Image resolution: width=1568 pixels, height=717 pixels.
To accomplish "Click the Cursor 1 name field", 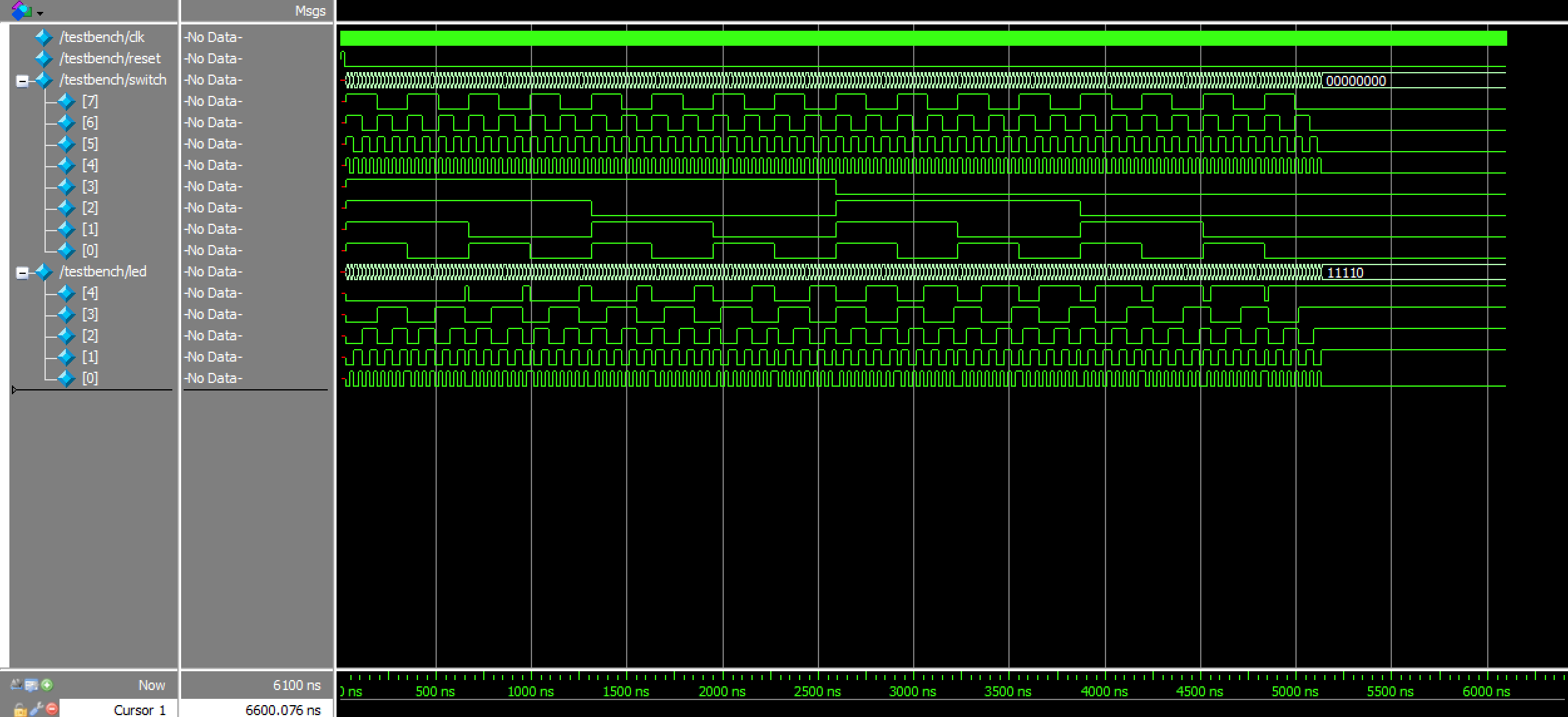I will 139,709.
